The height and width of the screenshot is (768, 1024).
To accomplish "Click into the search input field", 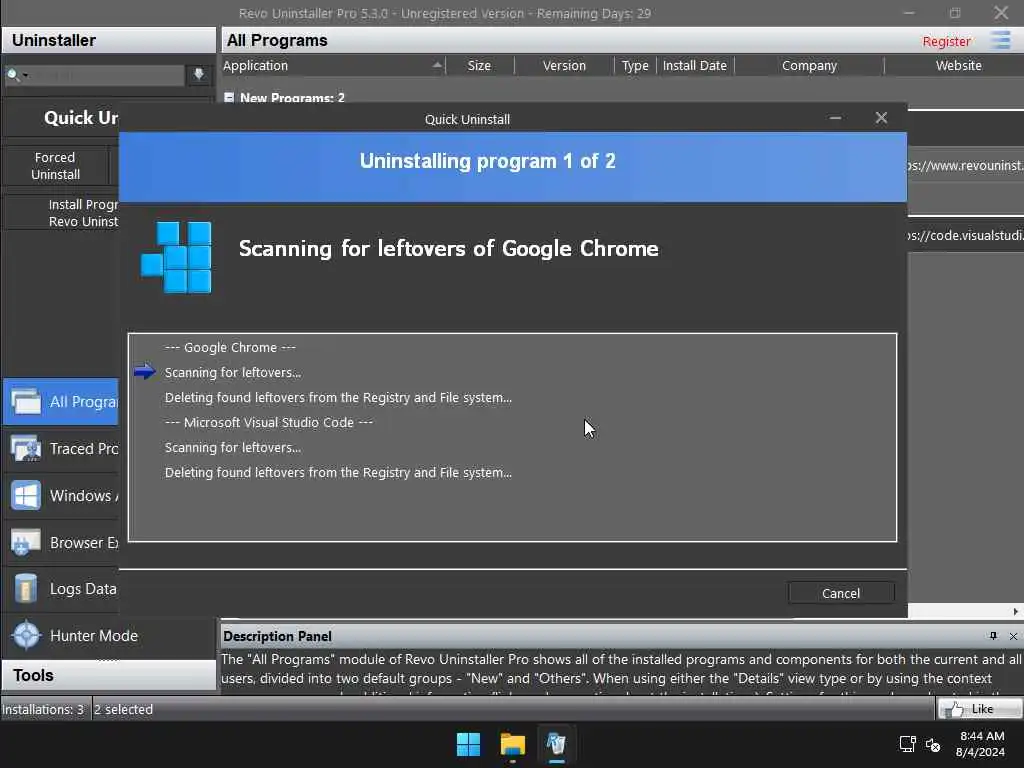I will click(106, 75).
